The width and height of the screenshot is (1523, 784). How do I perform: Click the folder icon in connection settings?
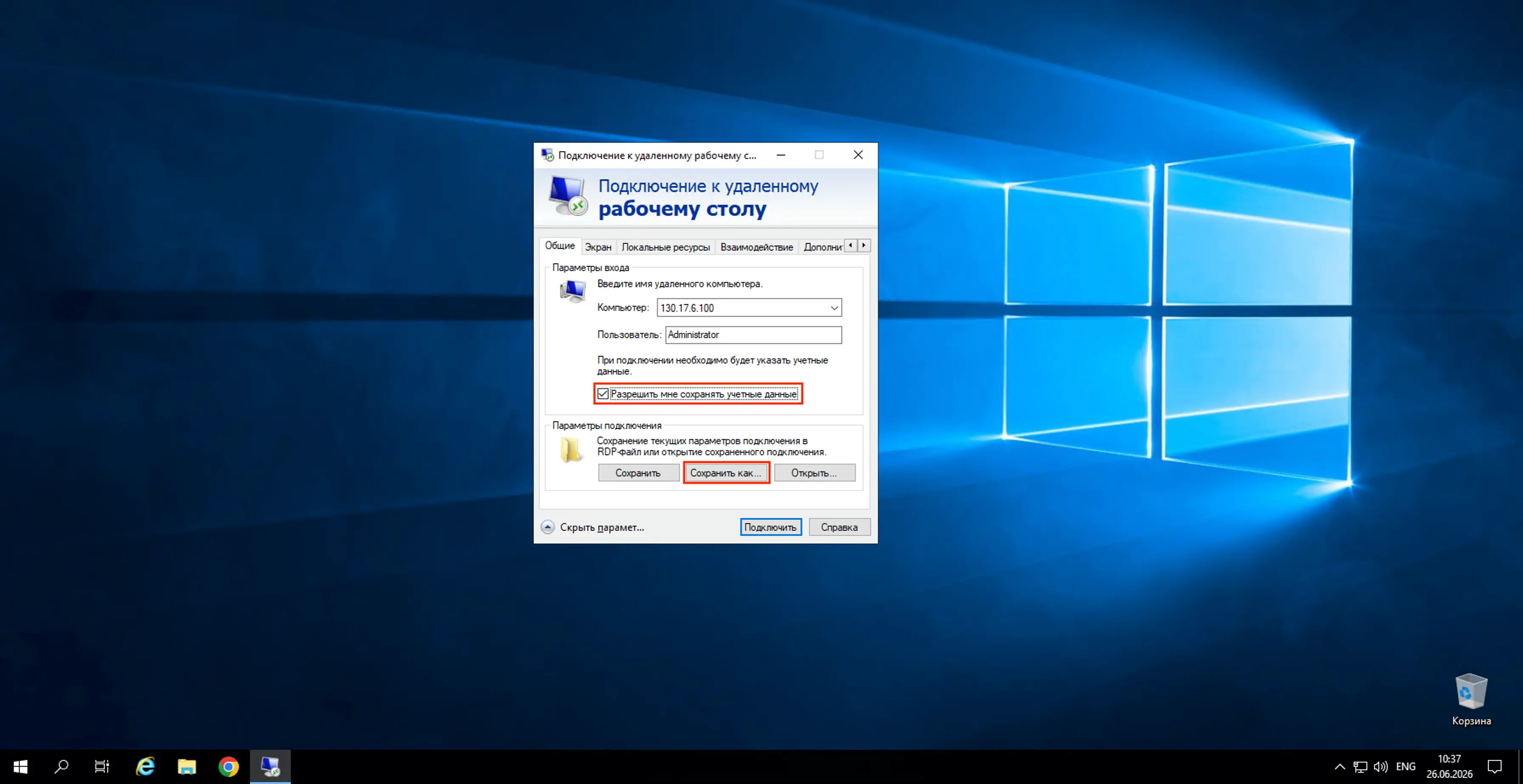point(571,450)
